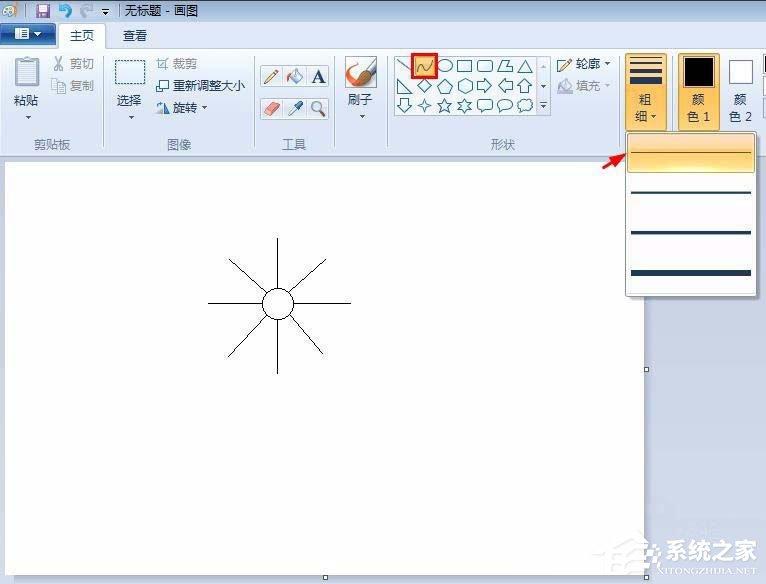The image size is (766, 584).
Task: Pick the second line width option
Action: tap(691, 193)
